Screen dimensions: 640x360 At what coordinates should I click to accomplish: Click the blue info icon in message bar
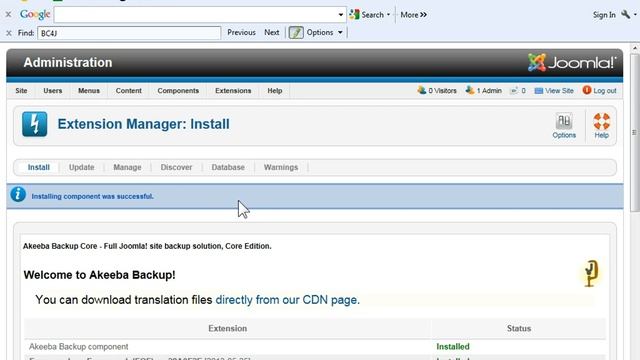click(x=18, y=195)
